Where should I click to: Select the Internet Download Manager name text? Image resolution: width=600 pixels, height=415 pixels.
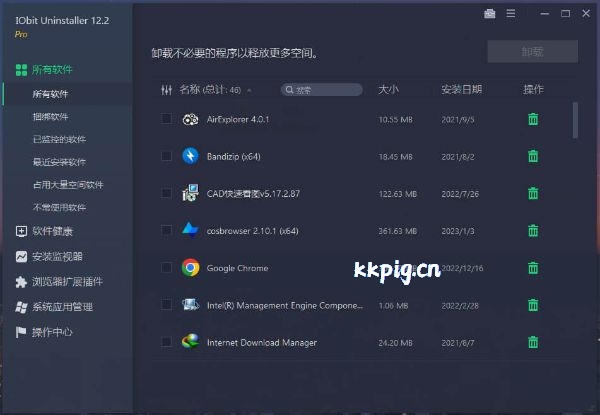pyautogui.click(x=262, y=343)
